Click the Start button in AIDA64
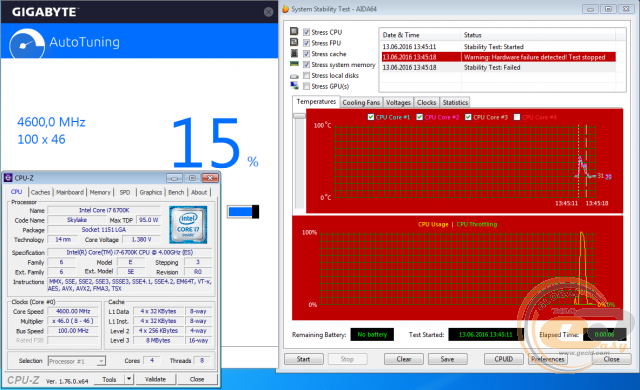640x390 pixels. 303,359
